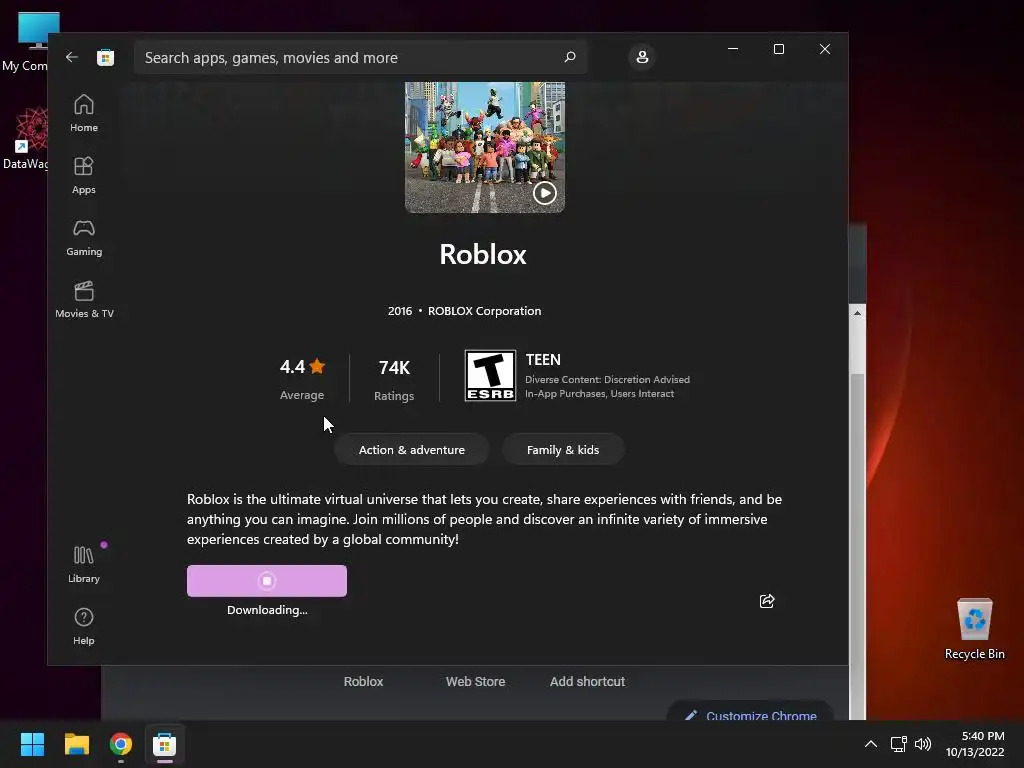
Task: Click Add shortcut in Chrome window
Action: 587,682
